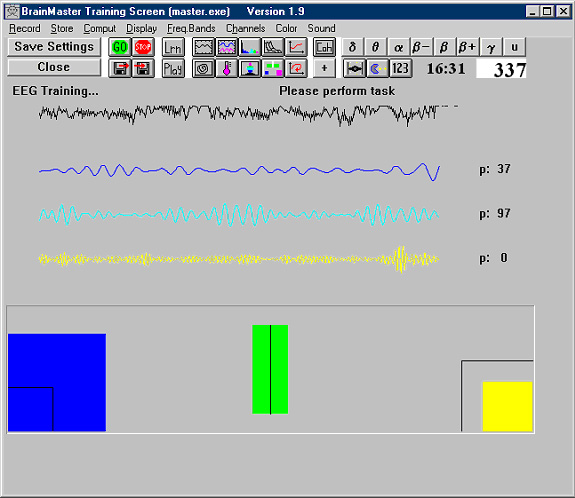Open the Store menu

pos(62,28)
